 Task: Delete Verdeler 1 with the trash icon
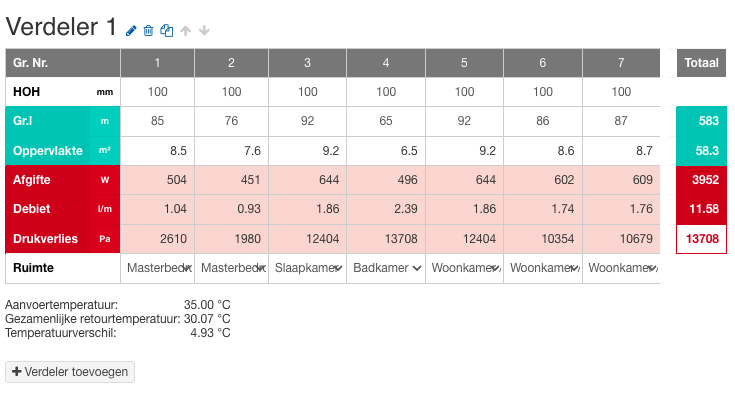point(148,31)
